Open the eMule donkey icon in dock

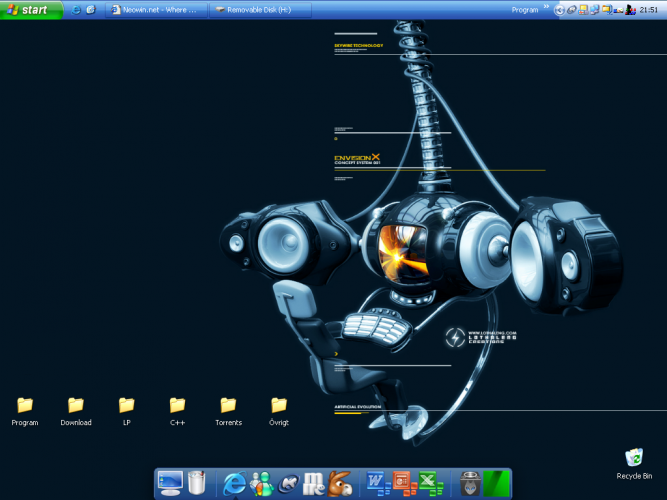[x=341, y=484]
